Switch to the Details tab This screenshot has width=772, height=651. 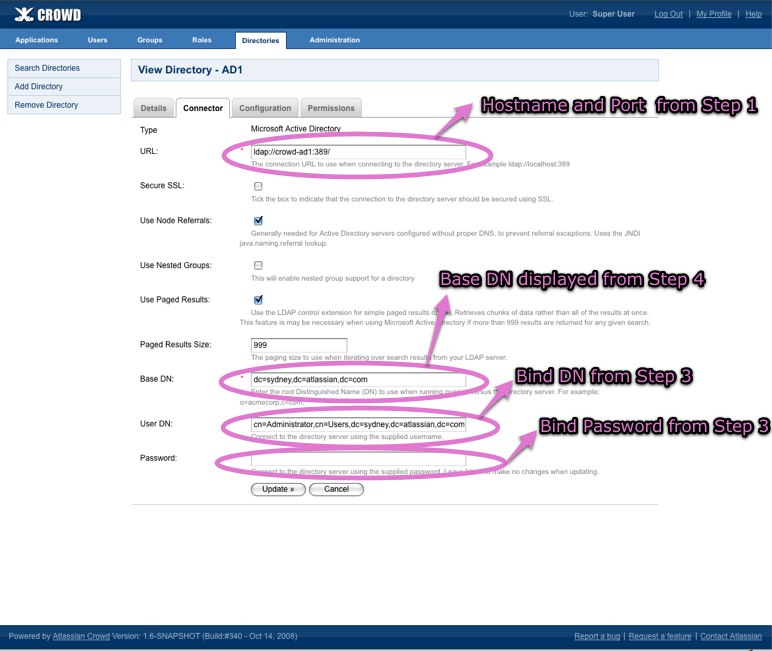point(153,108)
